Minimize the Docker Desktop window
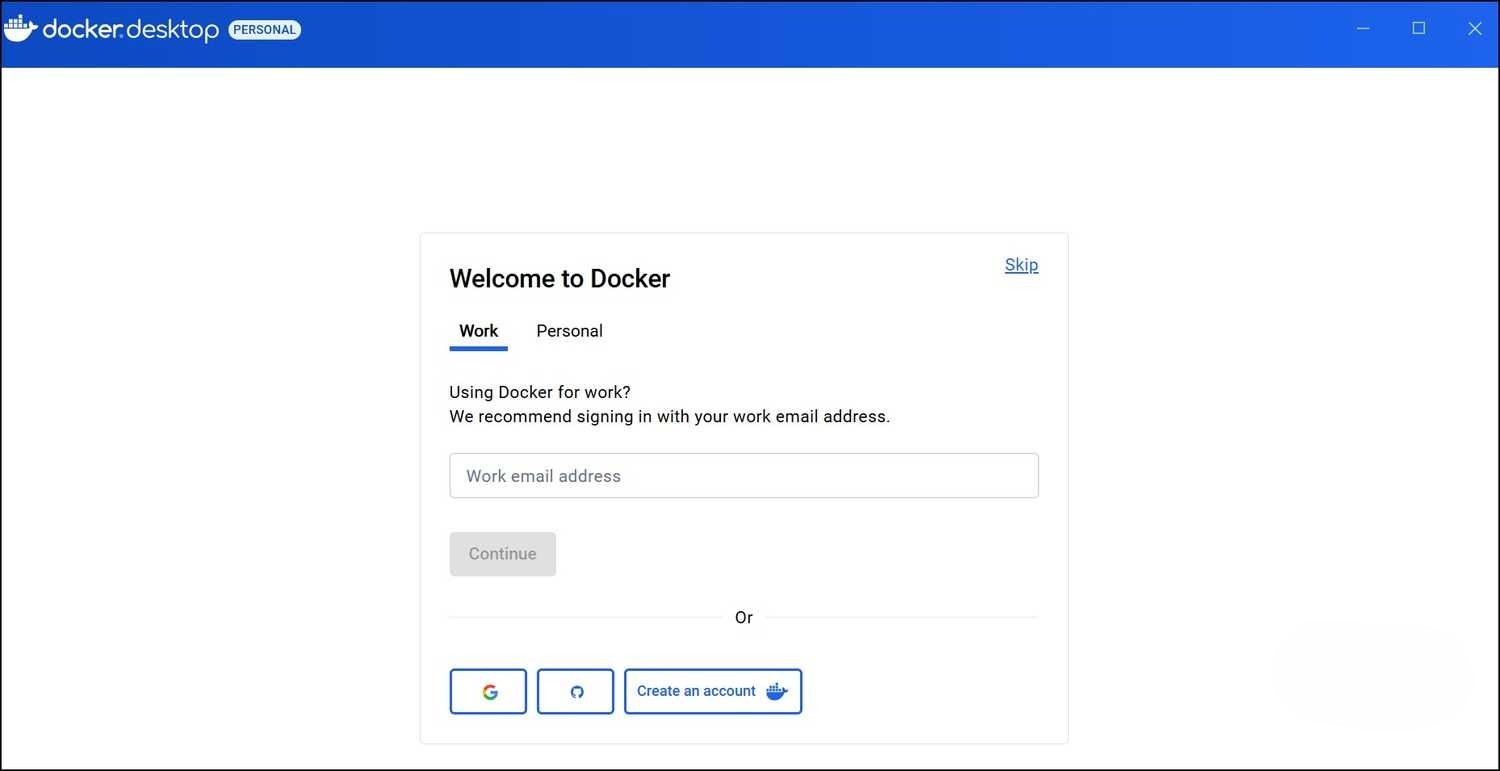The image size is (1500, 771). [x=1363, y=29]
